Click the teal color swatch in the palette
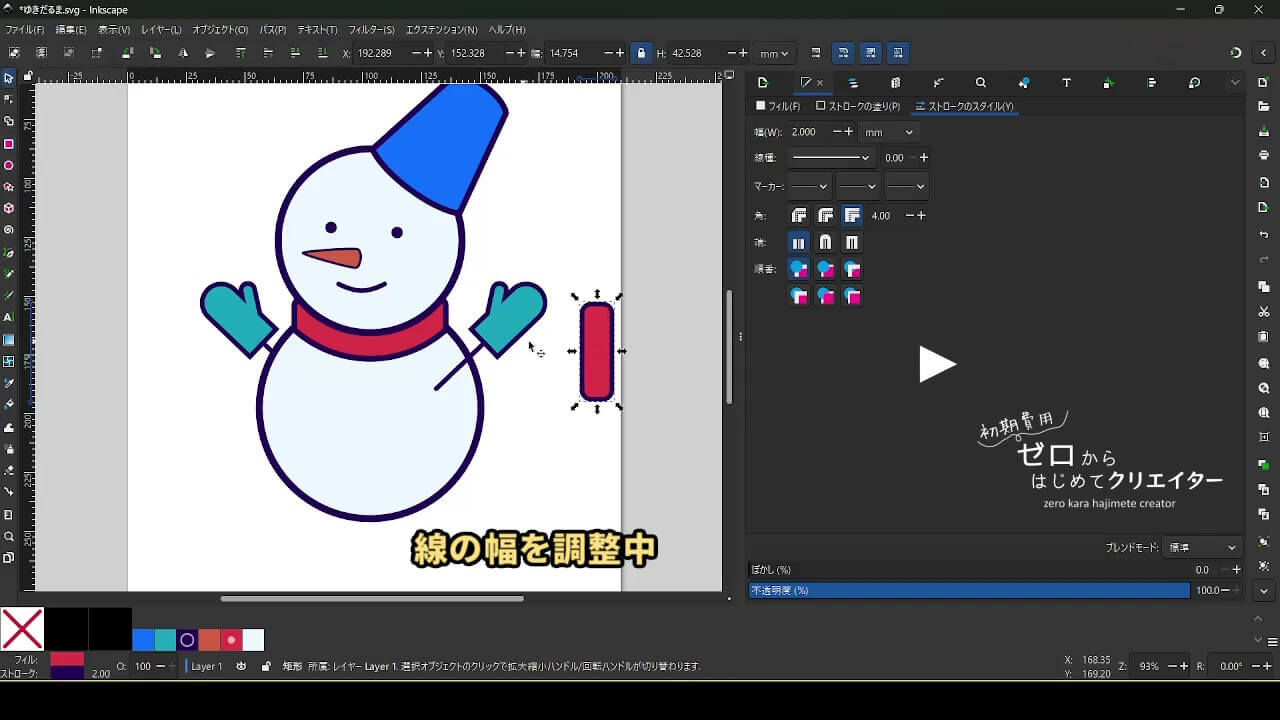This screenshot has height=720, width=1280. pyautogui.click(x=165, y=640)
